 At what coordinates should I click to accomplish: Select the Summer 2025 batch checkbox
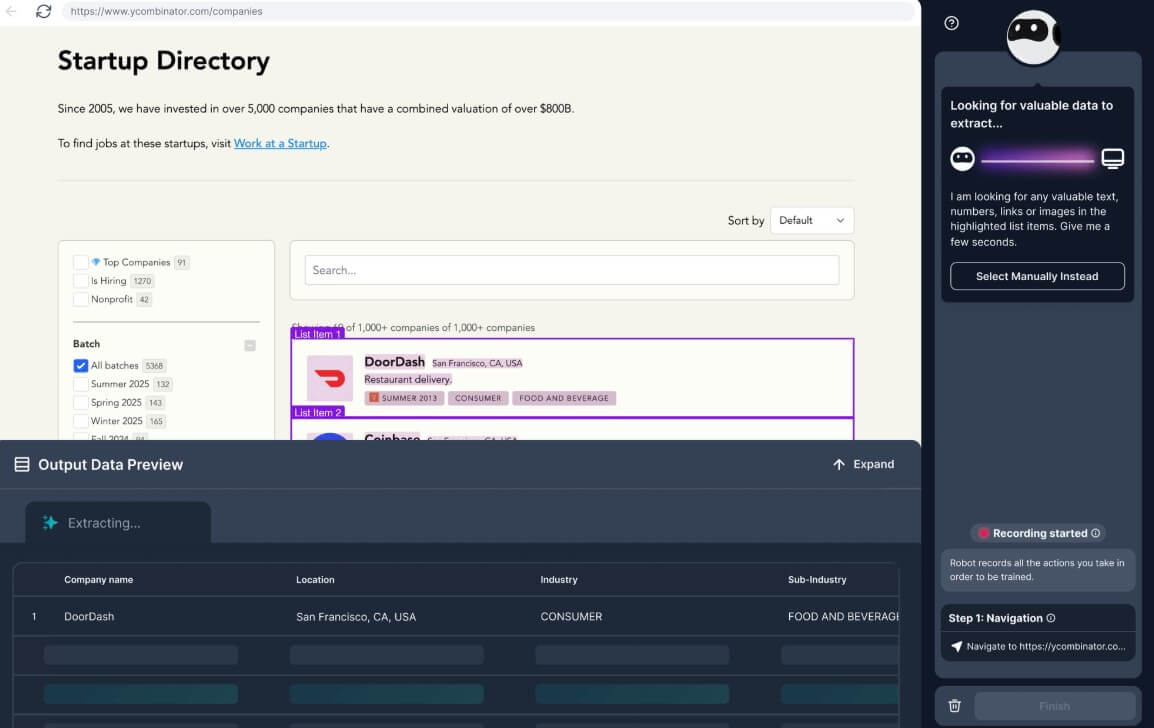(x=80, y=384)
